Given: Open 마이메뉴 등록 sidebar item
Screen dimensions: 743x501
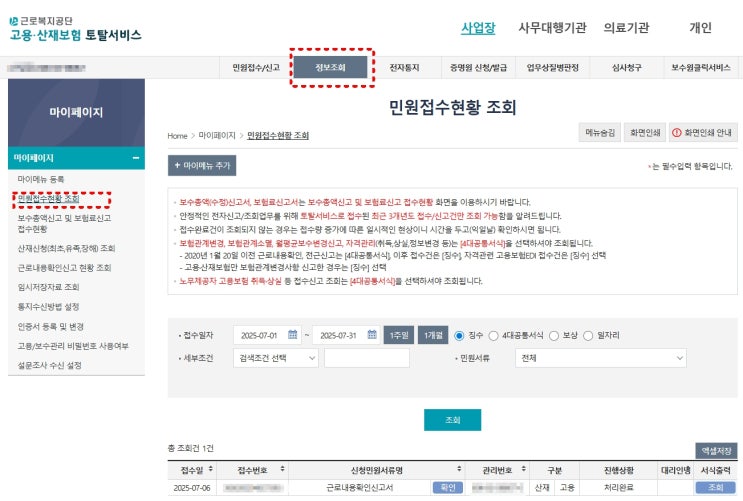Looking at the screenshot, I should coord(41,179).
